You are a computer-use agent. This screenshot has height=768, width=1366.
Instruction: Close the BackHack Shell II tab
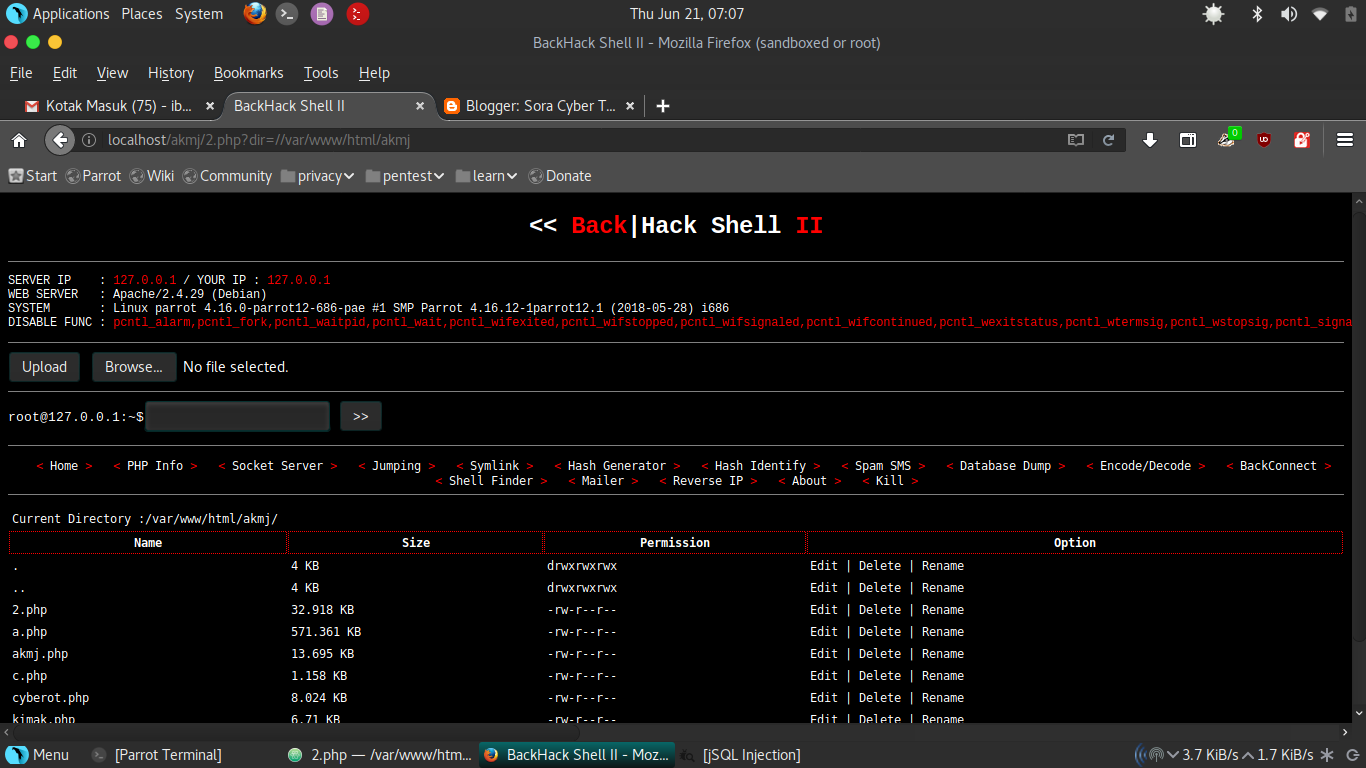click(x=420, y=106)
